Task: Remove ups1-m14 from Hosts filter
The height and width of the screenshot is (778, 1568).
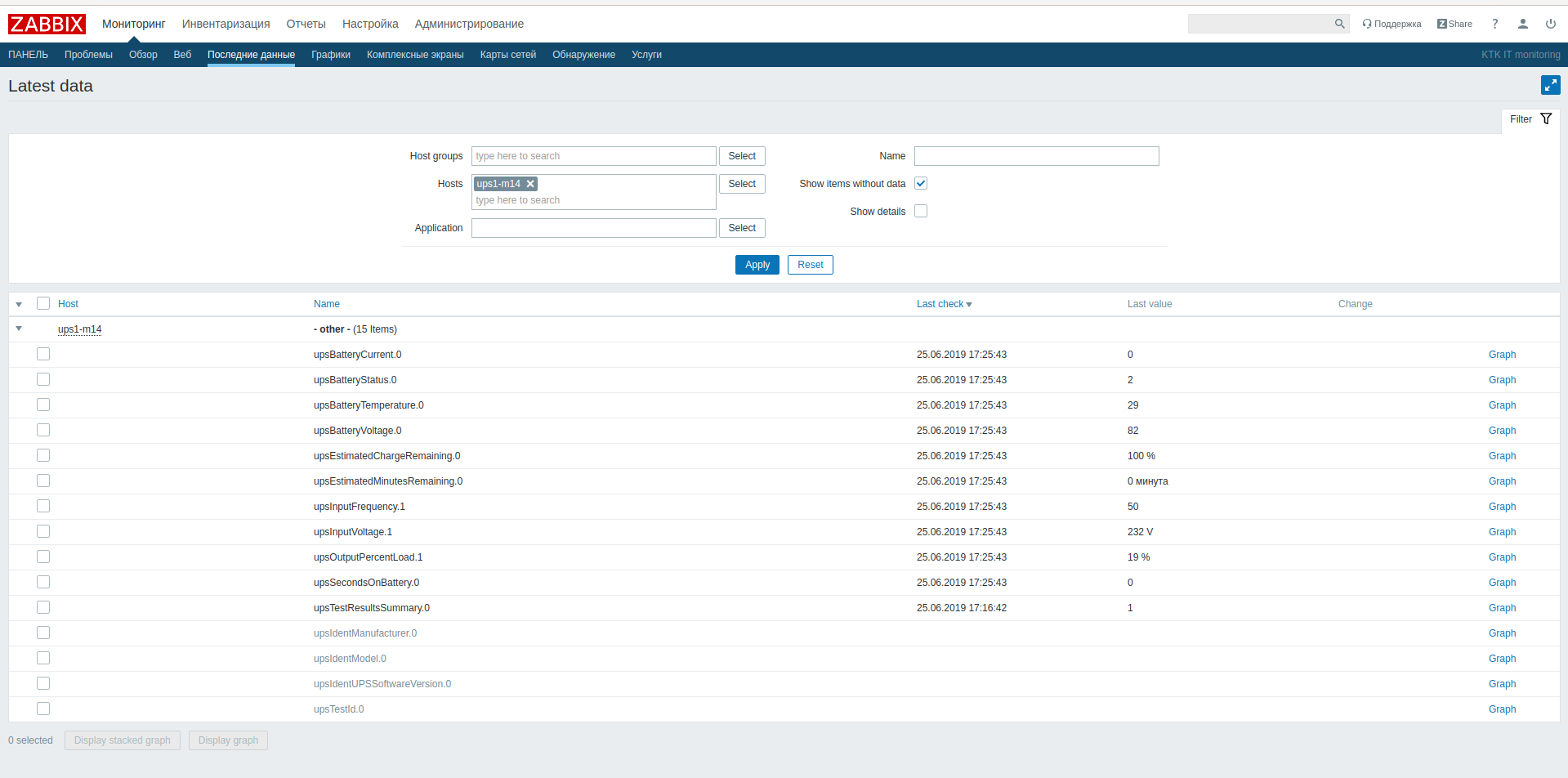Action: coord(530,184)
